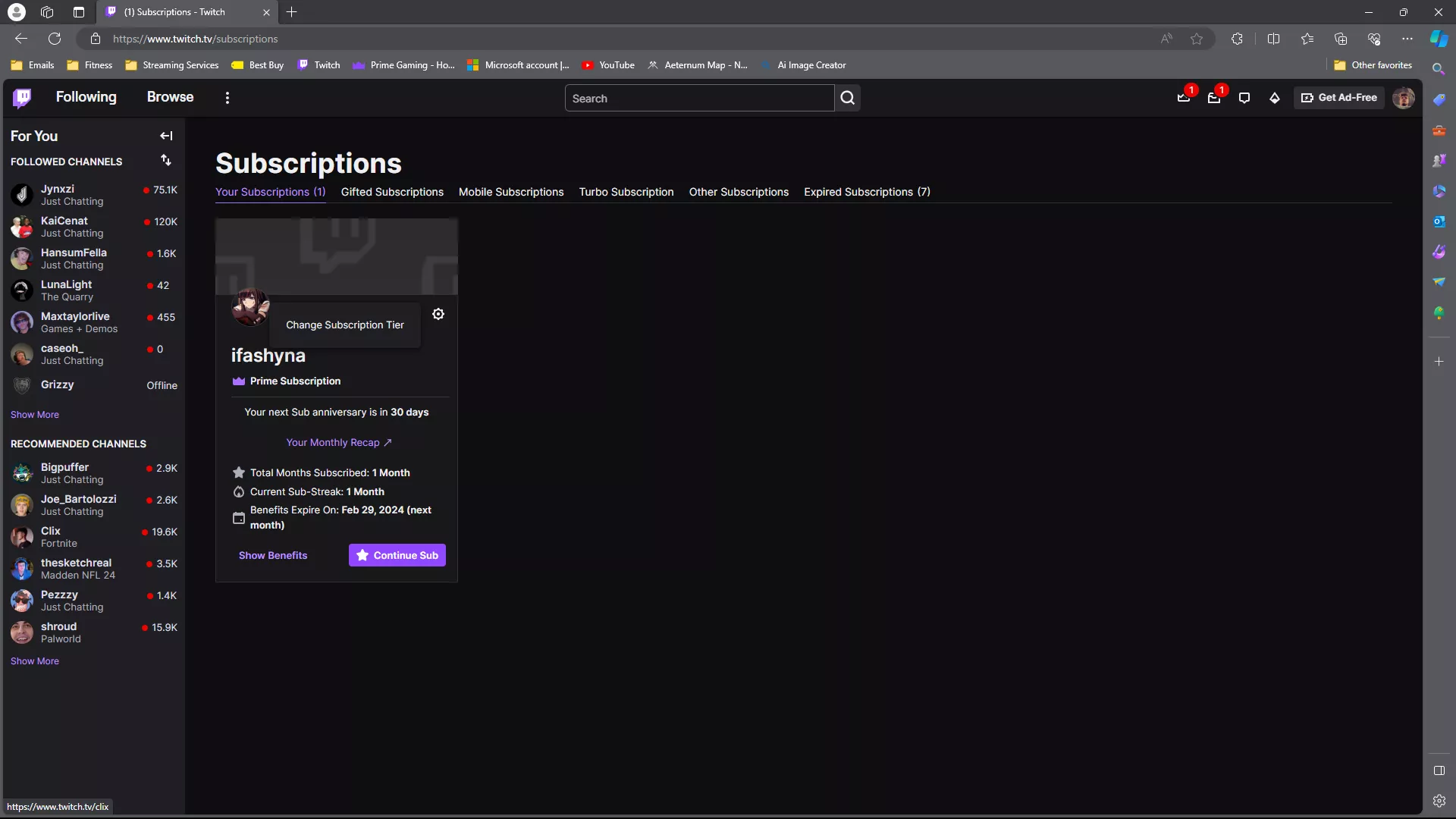Toggle sort order of followed channels
1456x819 pixels.
point(166,160)
